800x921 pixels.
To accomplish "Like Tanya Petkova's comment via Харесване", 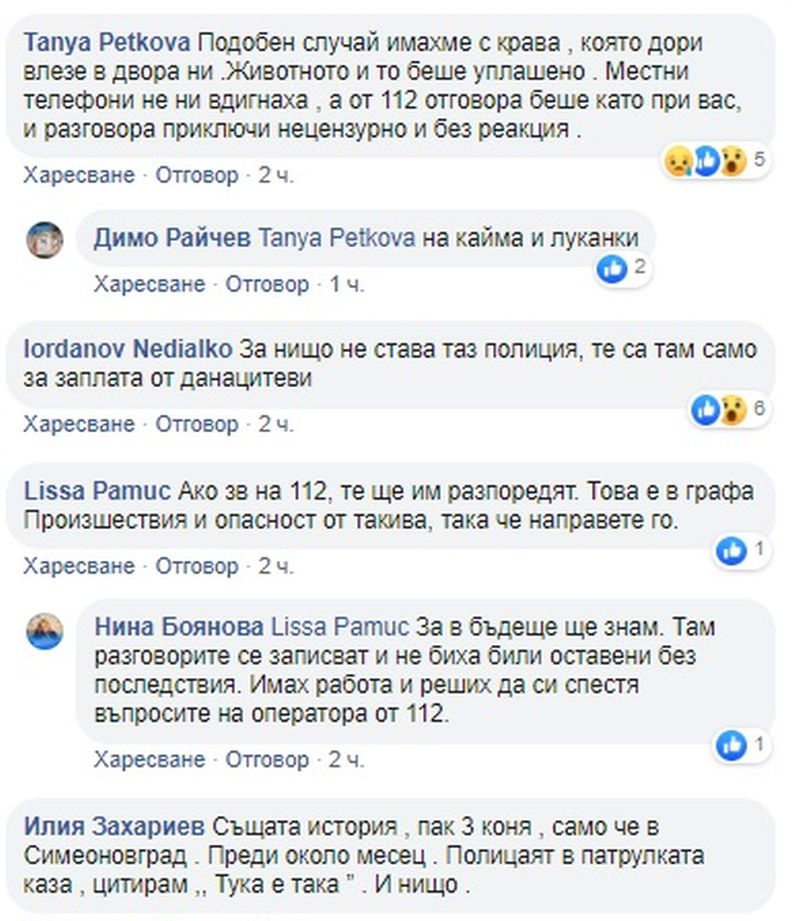I will click(79, 175).
